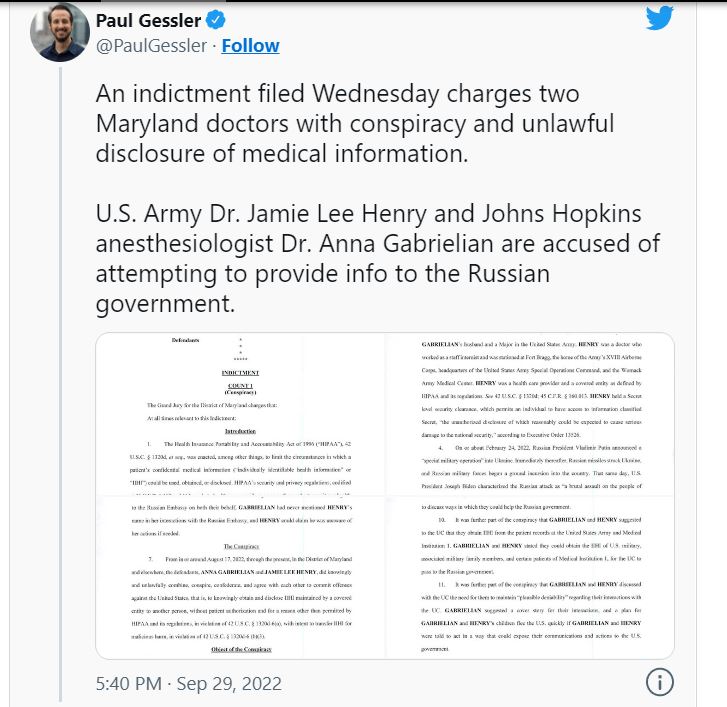727x707 pixels.
Task: Click the underlined INDICTMENT heading in the document
Action: tap(240, 372)
